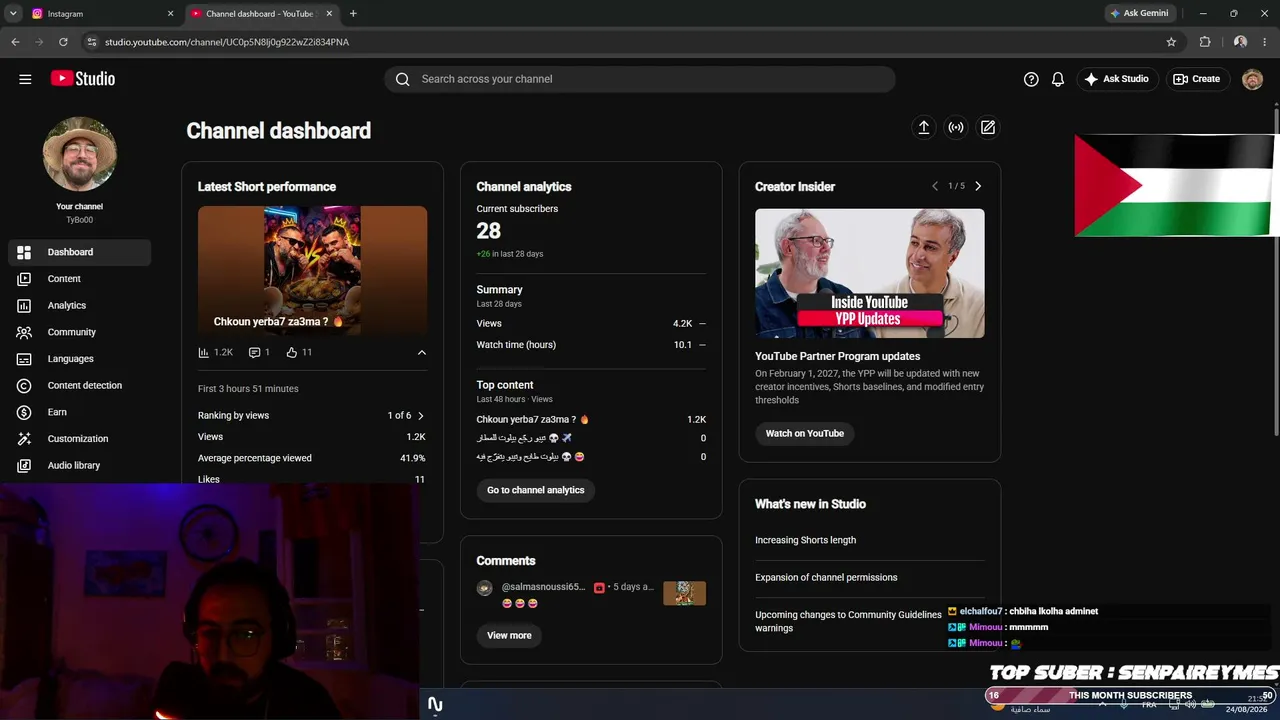
Task: Open the Latest Short performance thumbnail
Action: [x=312, y=270]
